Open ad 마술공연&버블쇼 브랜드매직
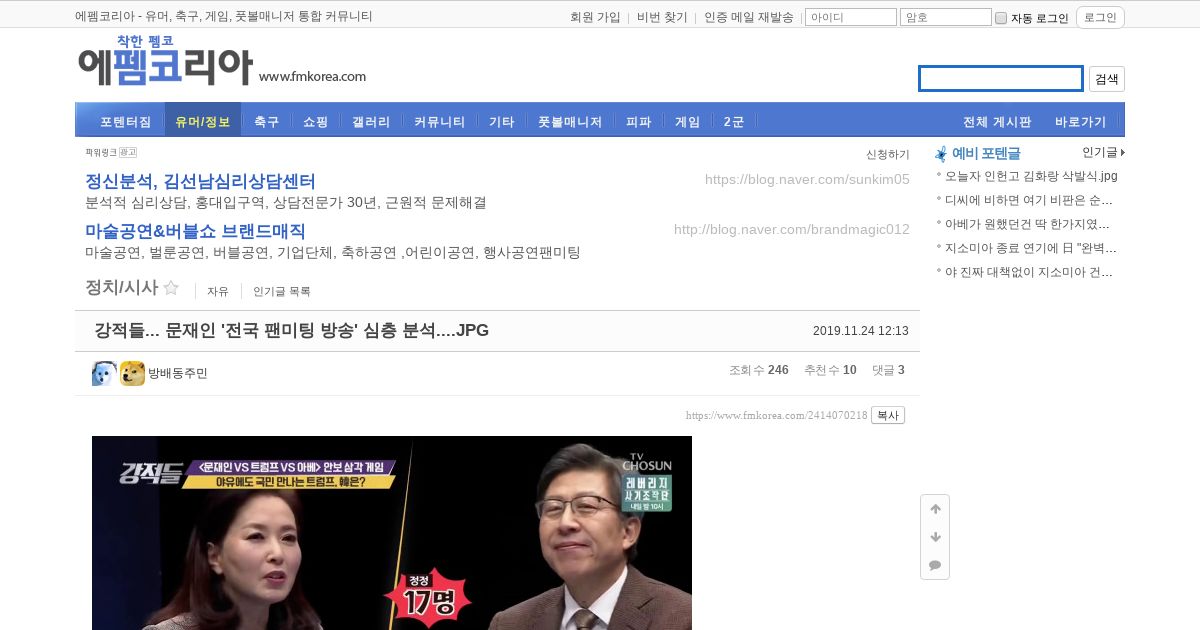 tap(195, 230)
